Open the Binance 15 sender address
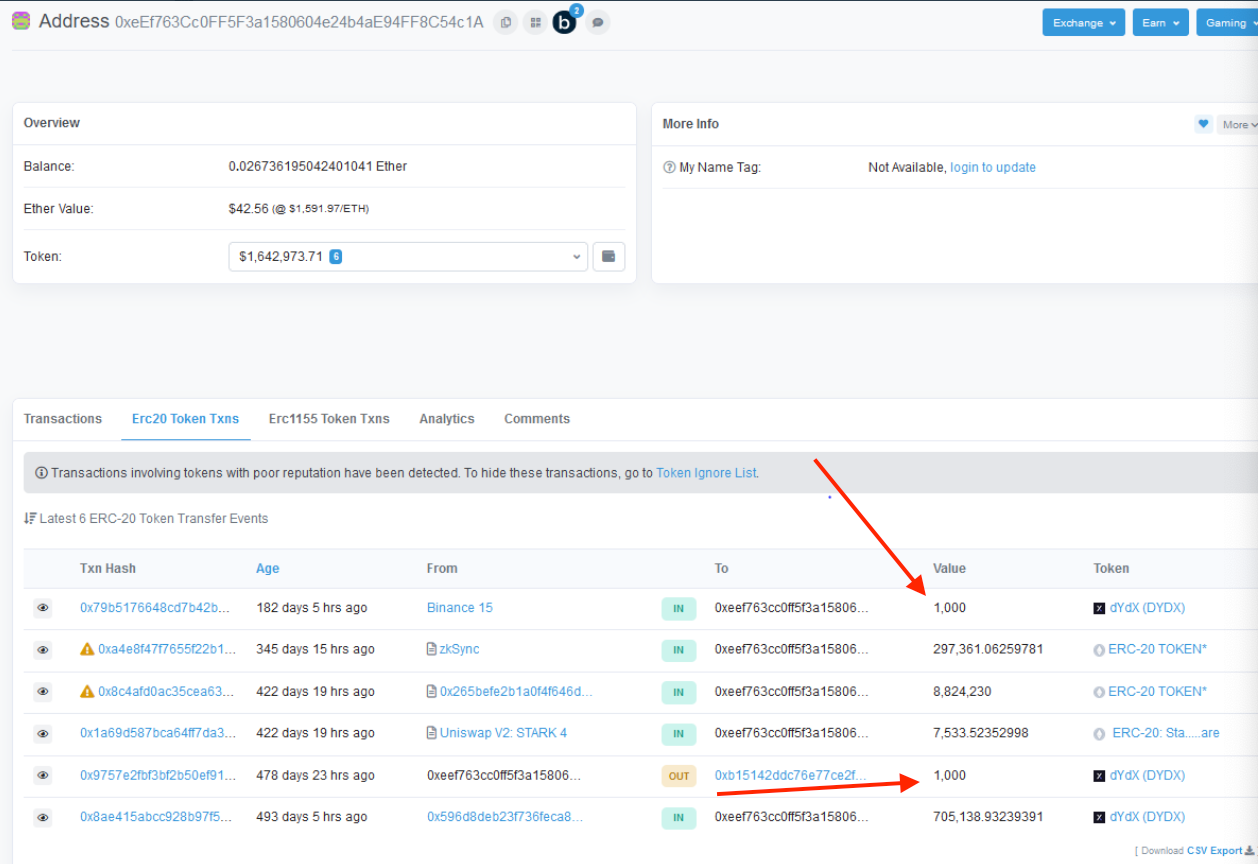The height and width of the screenshot is (864, 1258). pos(460,608)
